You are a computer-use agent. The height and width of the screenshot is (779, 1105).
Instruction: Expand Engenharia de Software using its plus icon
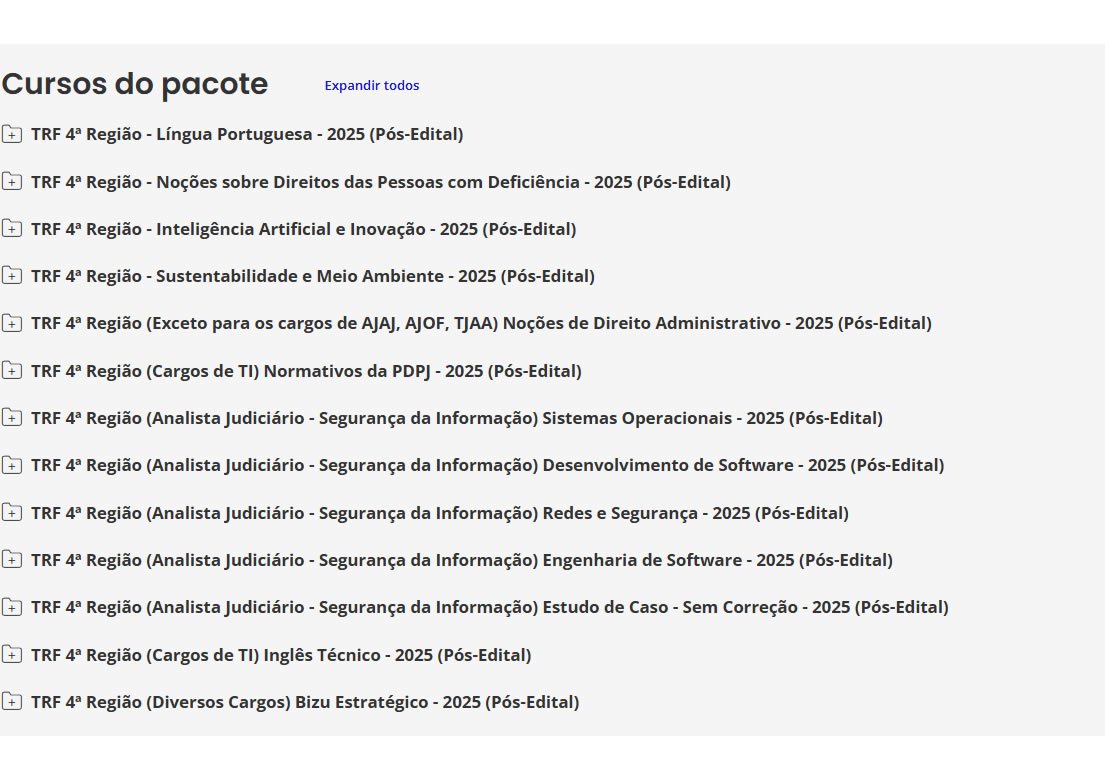click(x=11, y=560)
